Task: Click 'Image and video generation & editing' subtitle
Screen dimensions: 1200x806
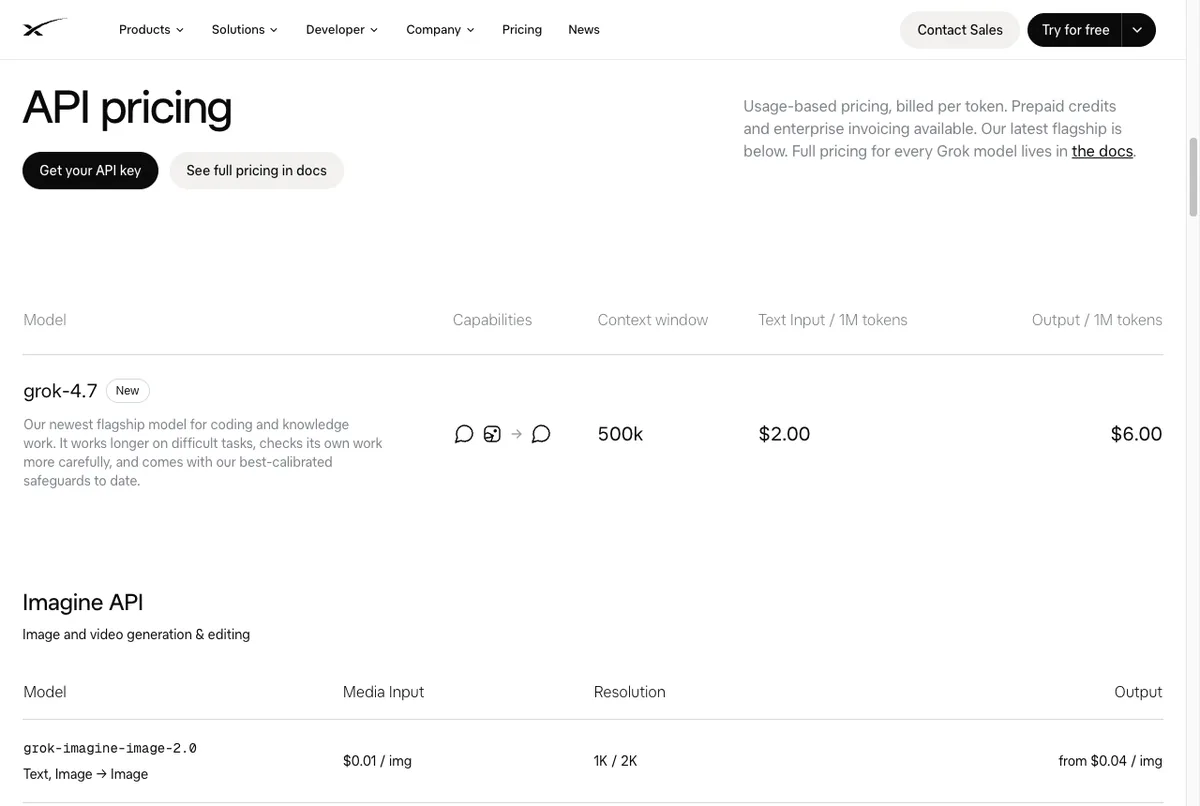Action: coord(136,634)
